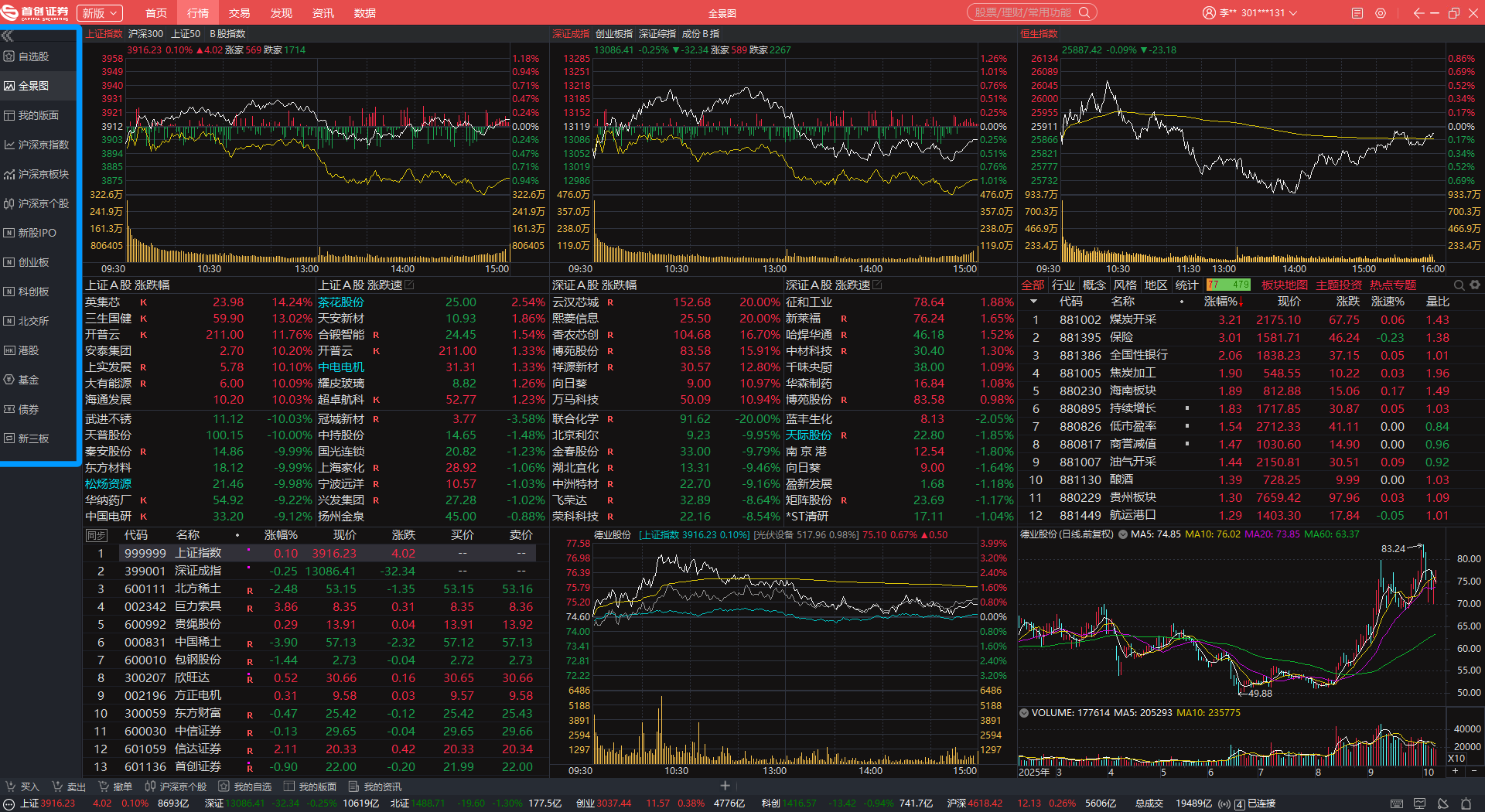This screenshot has width=1485, height=812.
Task: Collapse the left sidebar with double-chevron icon
Action: coord(8,36)
